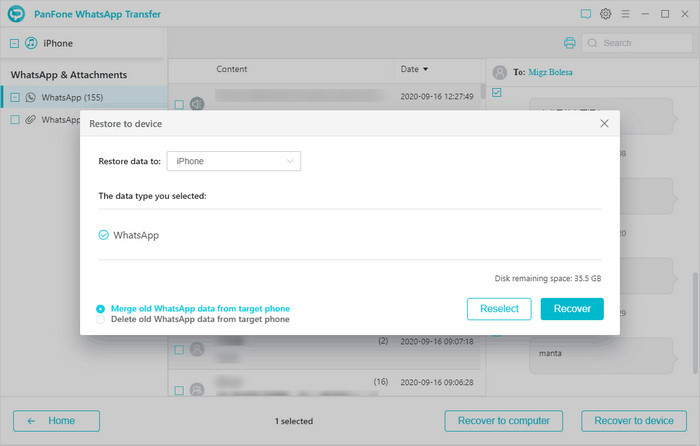This screenshot has width=700, height=446.
Task: Open the hamburger menu icon
Action: [625, 14]
